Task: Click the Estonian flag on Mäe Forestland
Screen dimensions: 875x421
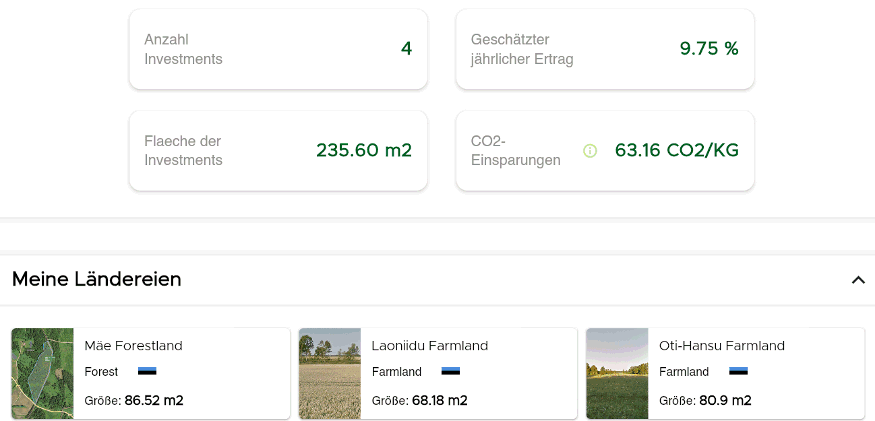Action: pyautogui.click(x=147, y=371)
